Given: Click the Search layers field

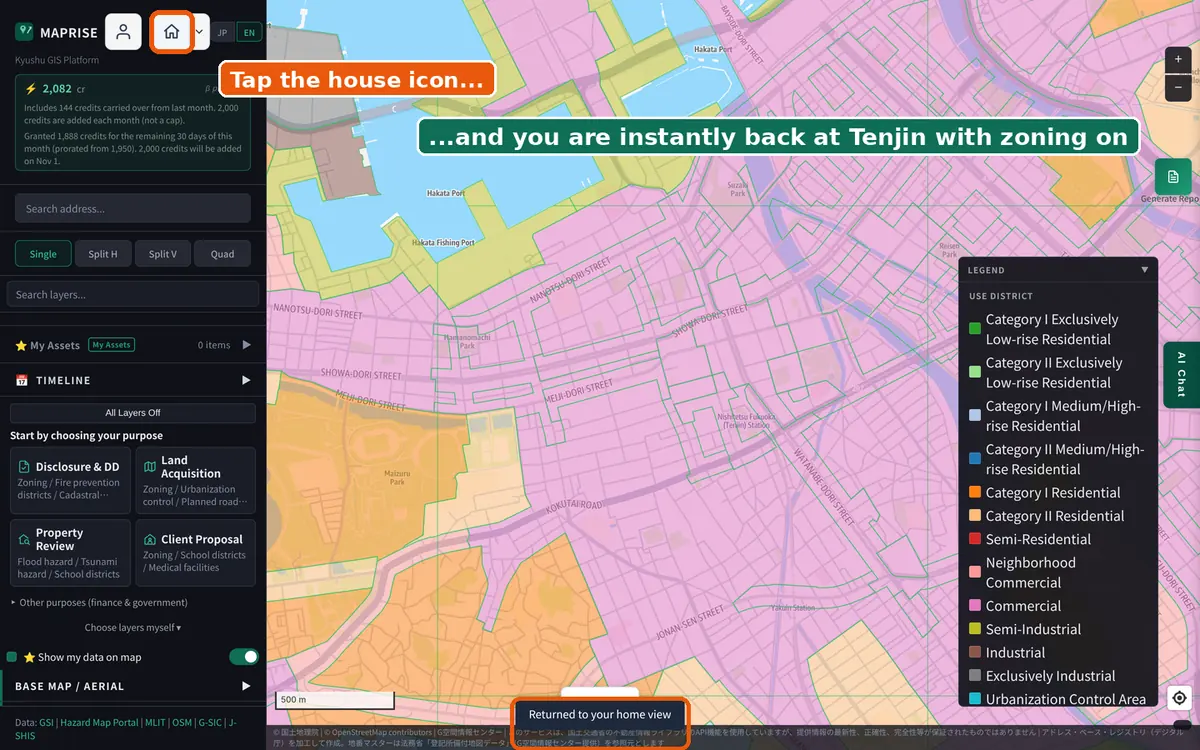Looking at the screenshot, I should pos(133,295).
